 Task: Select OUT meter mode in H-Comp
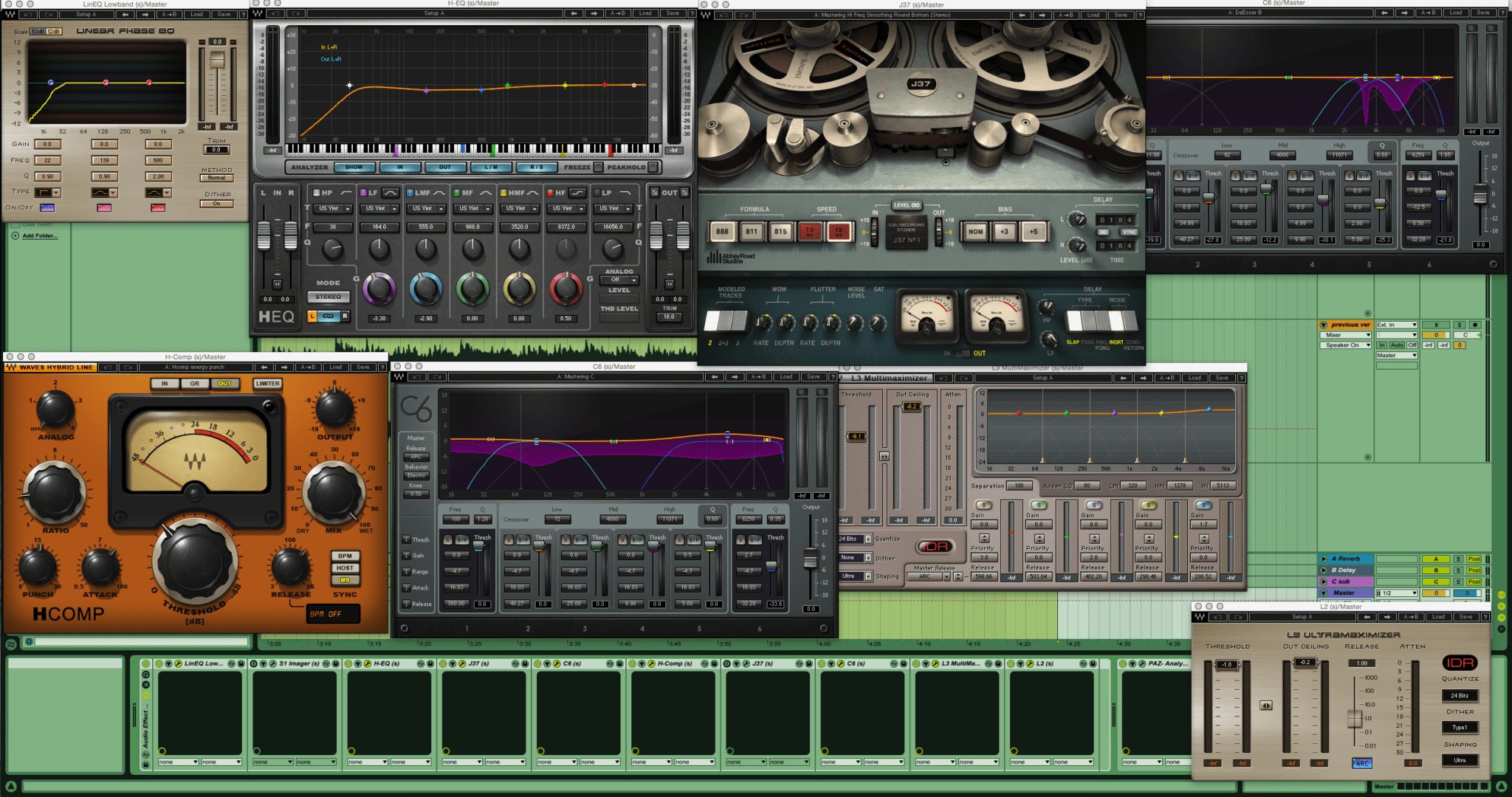point(224,384)
